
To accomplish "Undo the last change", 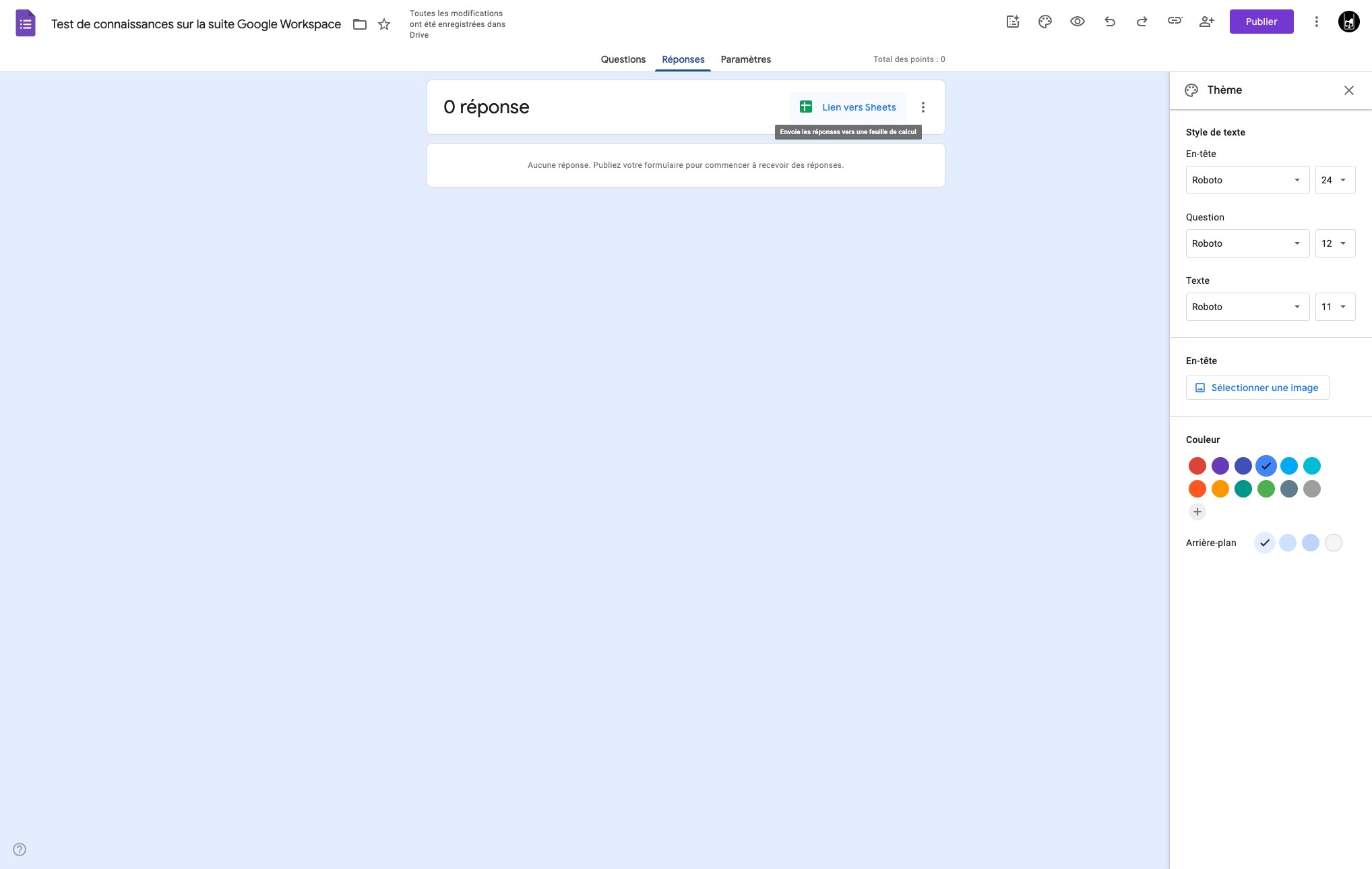I will pos(1110,22).
